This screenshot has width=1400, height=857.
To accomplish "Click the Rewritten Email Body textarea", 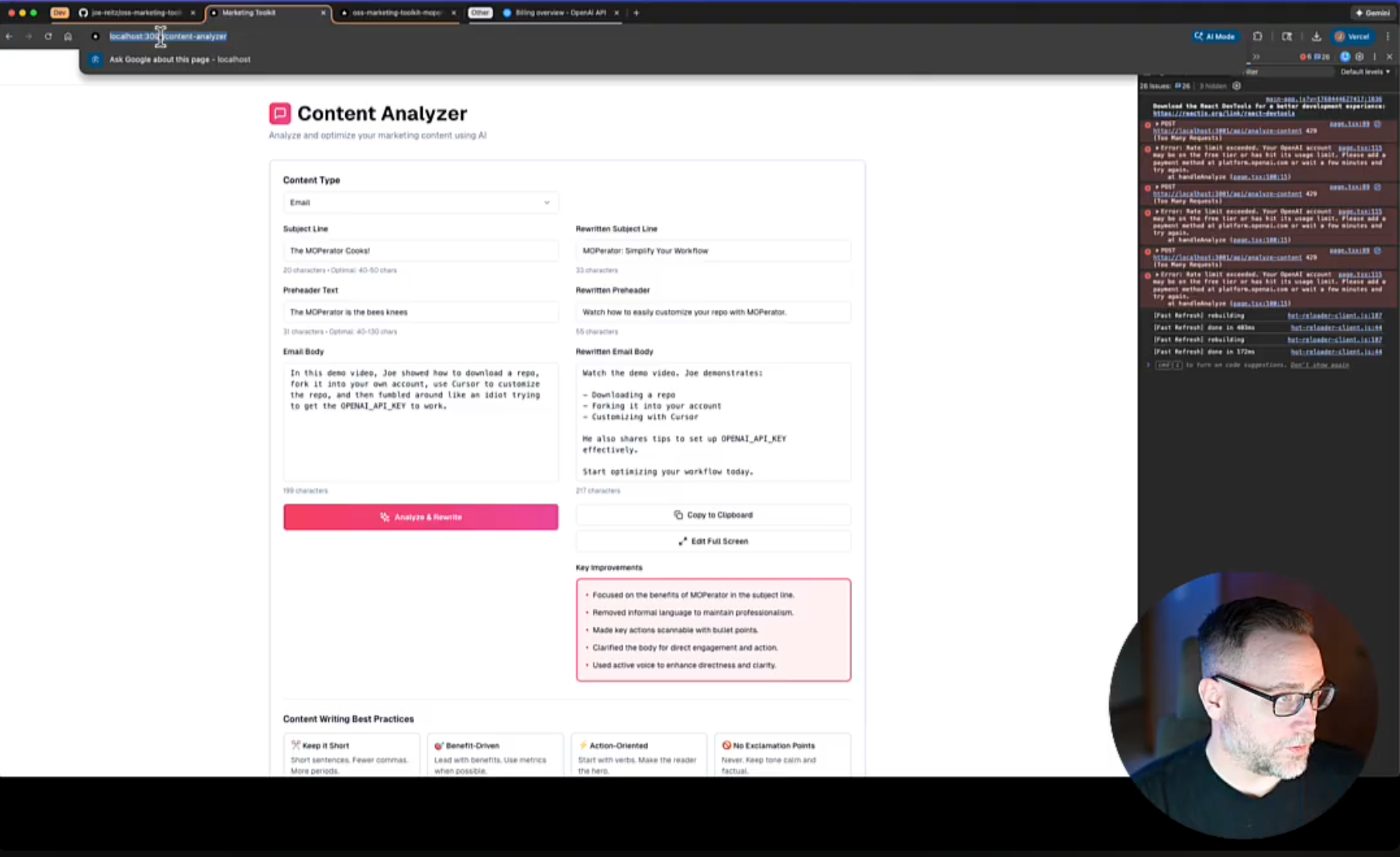I will tap(713, 422).
